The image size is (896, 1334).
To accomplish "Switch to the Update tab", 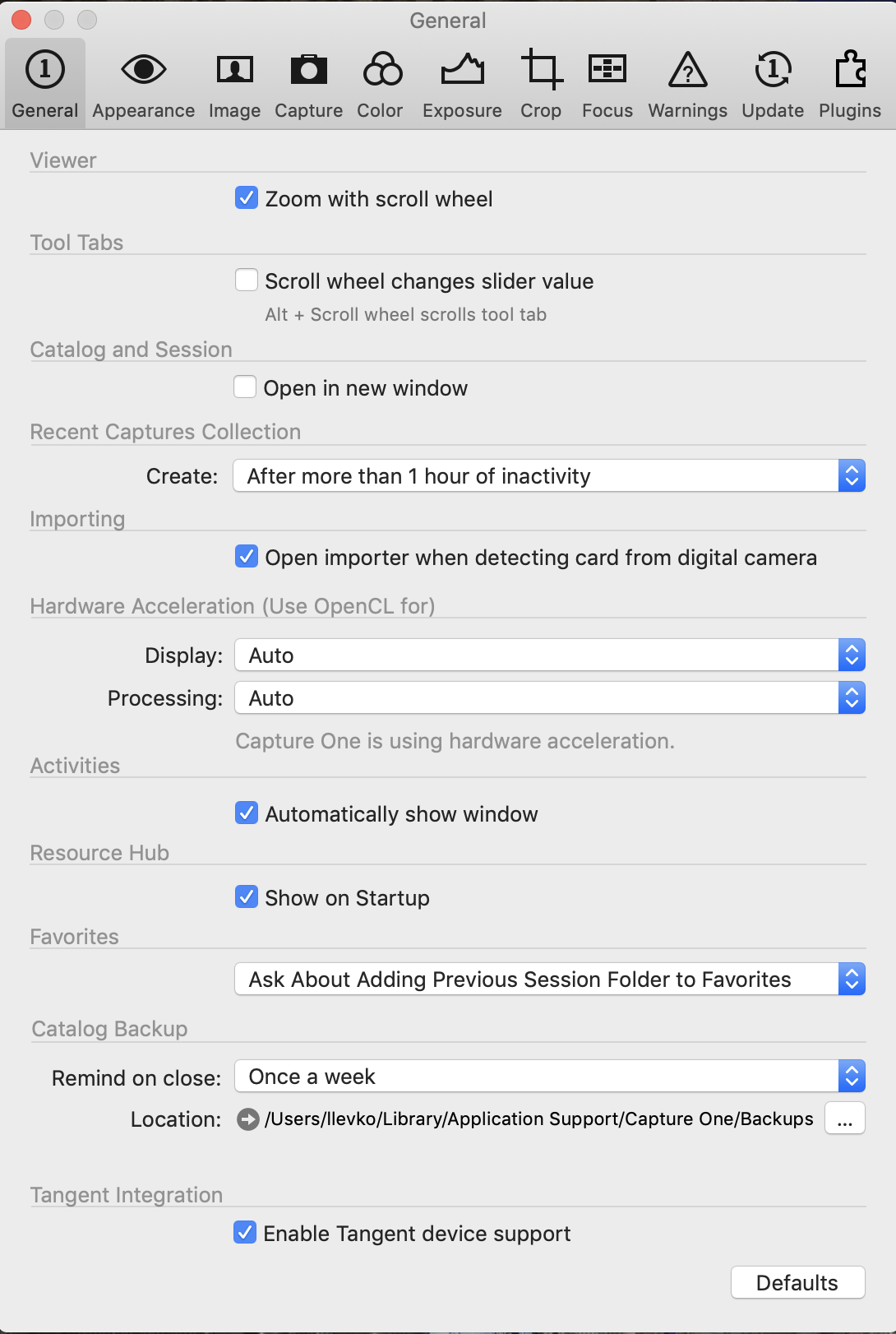I will (773, 84).
